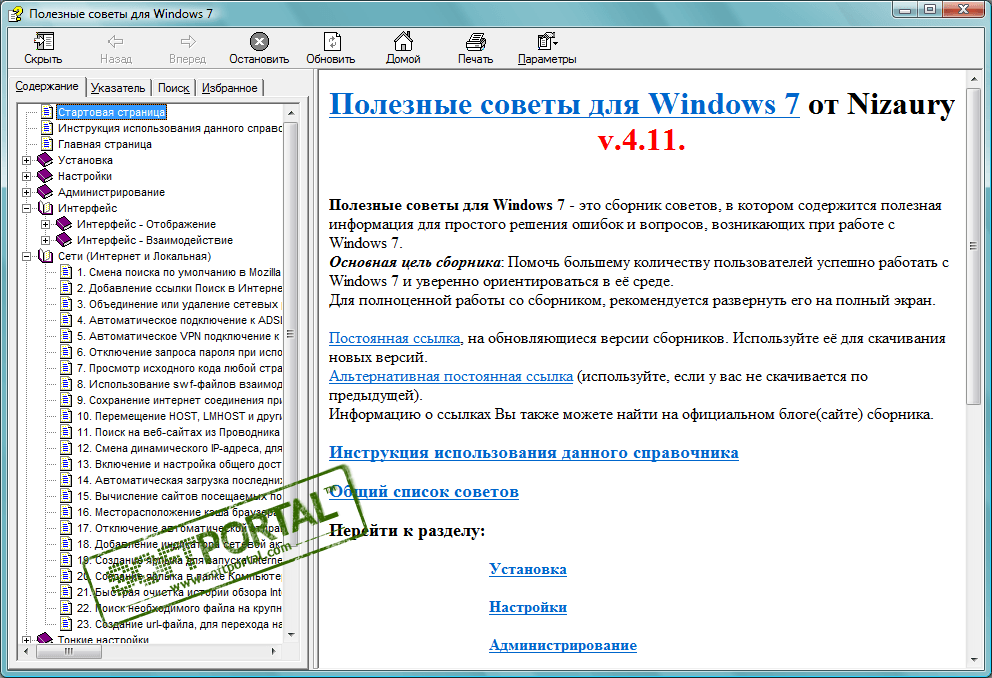This screenshot has width=992, height=678.
Task: Select topic 22. Поиск необходимого файла
Action: 179,608
